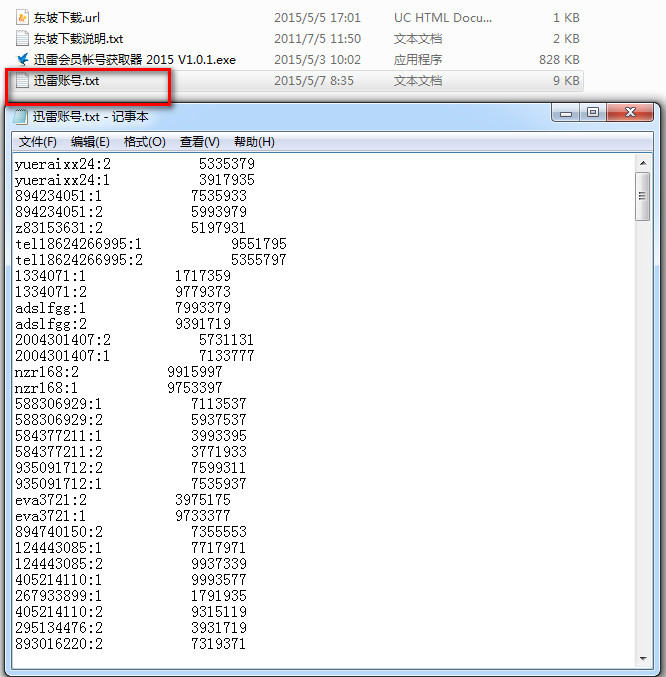The image size is (666, 677).
Task: Click file name 东坡下载说明.txt
Action: pos(79,39)
